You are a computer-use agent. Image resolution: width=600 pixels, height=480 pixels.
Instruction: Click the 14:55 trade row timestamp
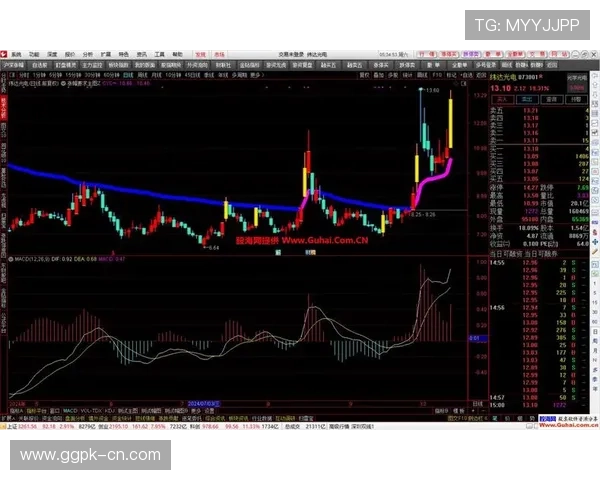[497, 263]
